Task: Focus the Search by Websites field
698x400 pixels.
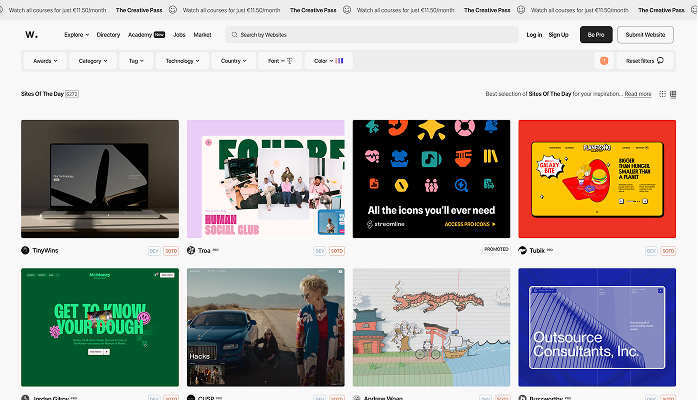Action: [x=372, y=35]
